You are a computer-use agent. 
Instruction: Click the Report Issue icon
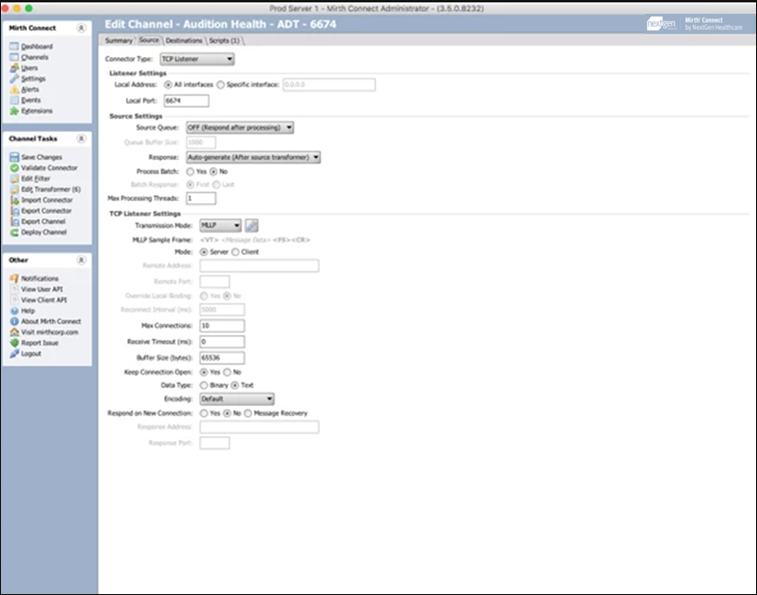tap(14, 342)
